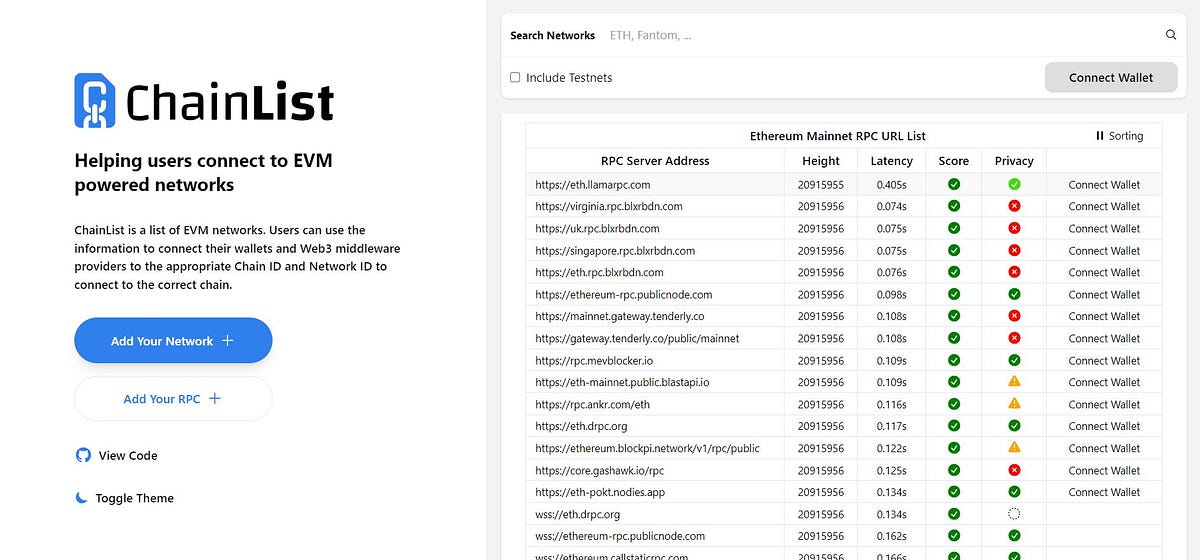This screenshot has height=560, width=1200.
Task: Connect Wallet for rpc.mevblocker.io row
Action: coord(1104,360)
